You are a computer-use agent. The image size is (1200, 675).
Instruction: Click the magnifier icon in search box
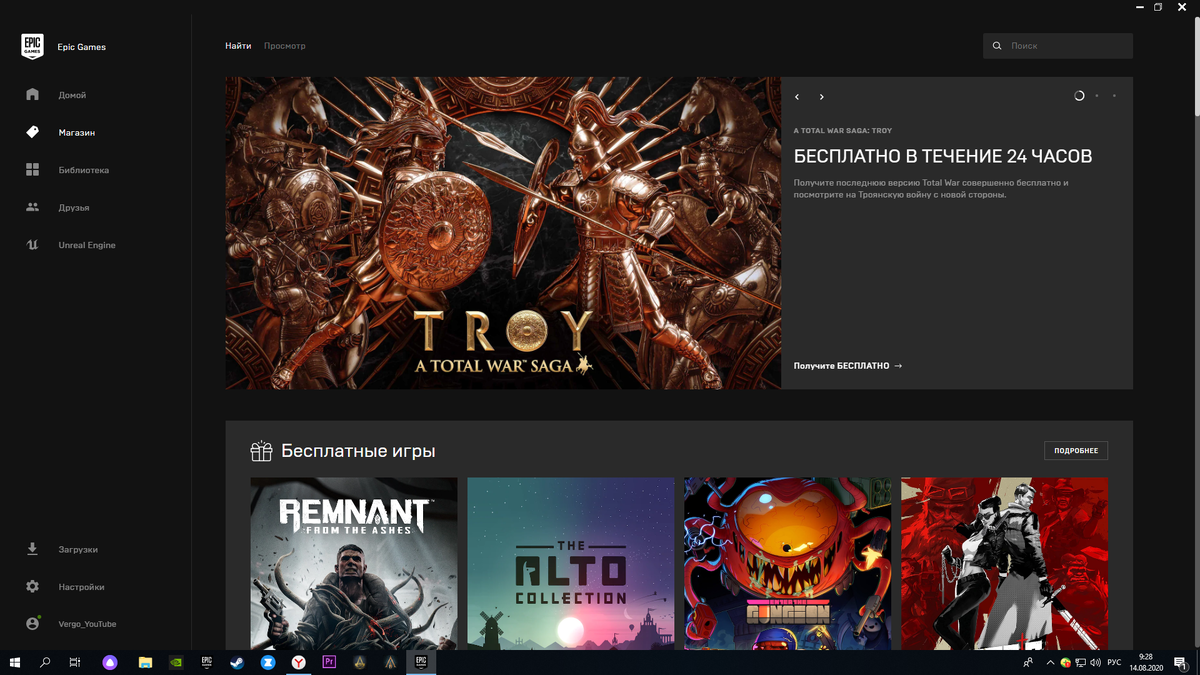click(997, 46)
